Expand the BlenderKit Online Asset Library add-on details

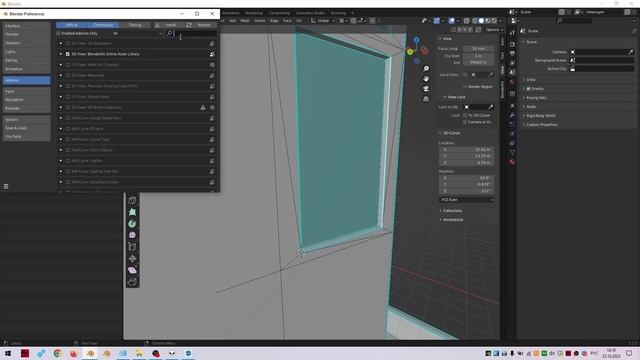(61, 54)
